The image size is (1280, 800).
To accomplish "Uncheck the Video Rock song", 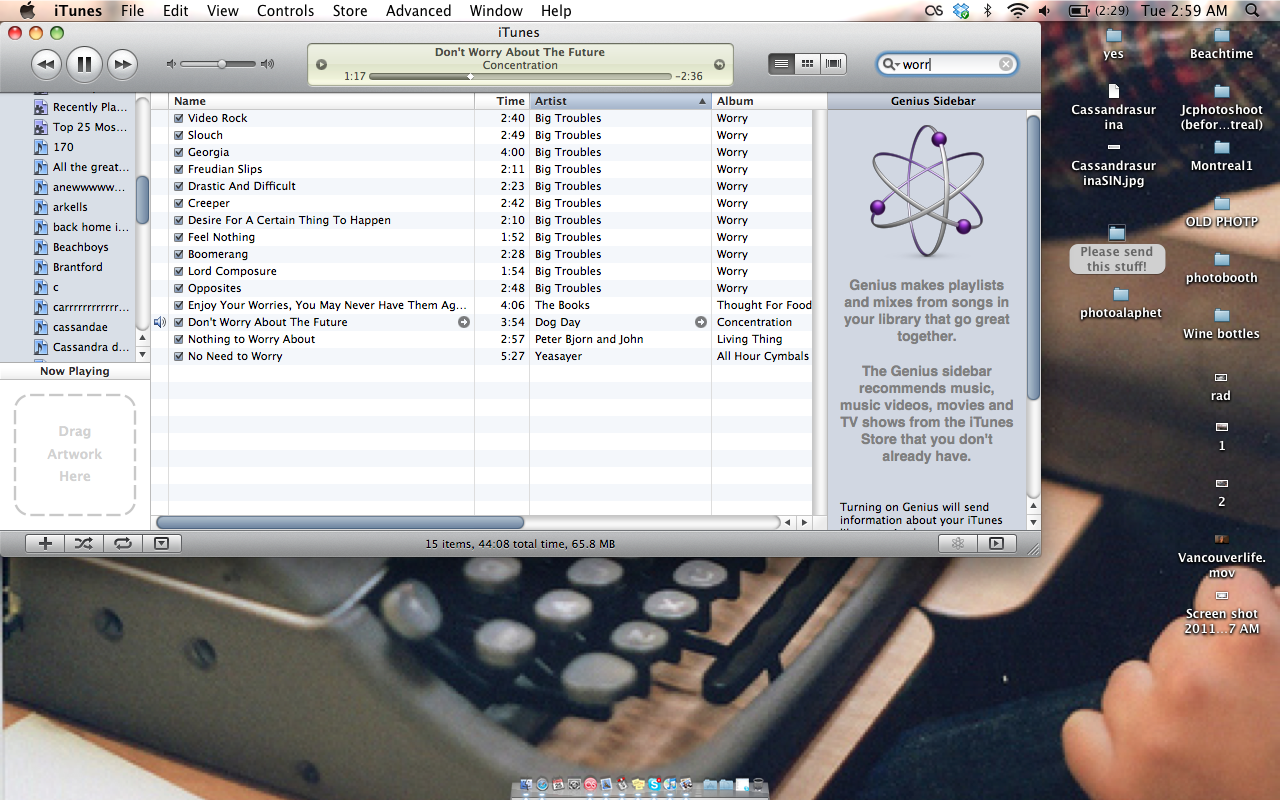I will [179, 118].
